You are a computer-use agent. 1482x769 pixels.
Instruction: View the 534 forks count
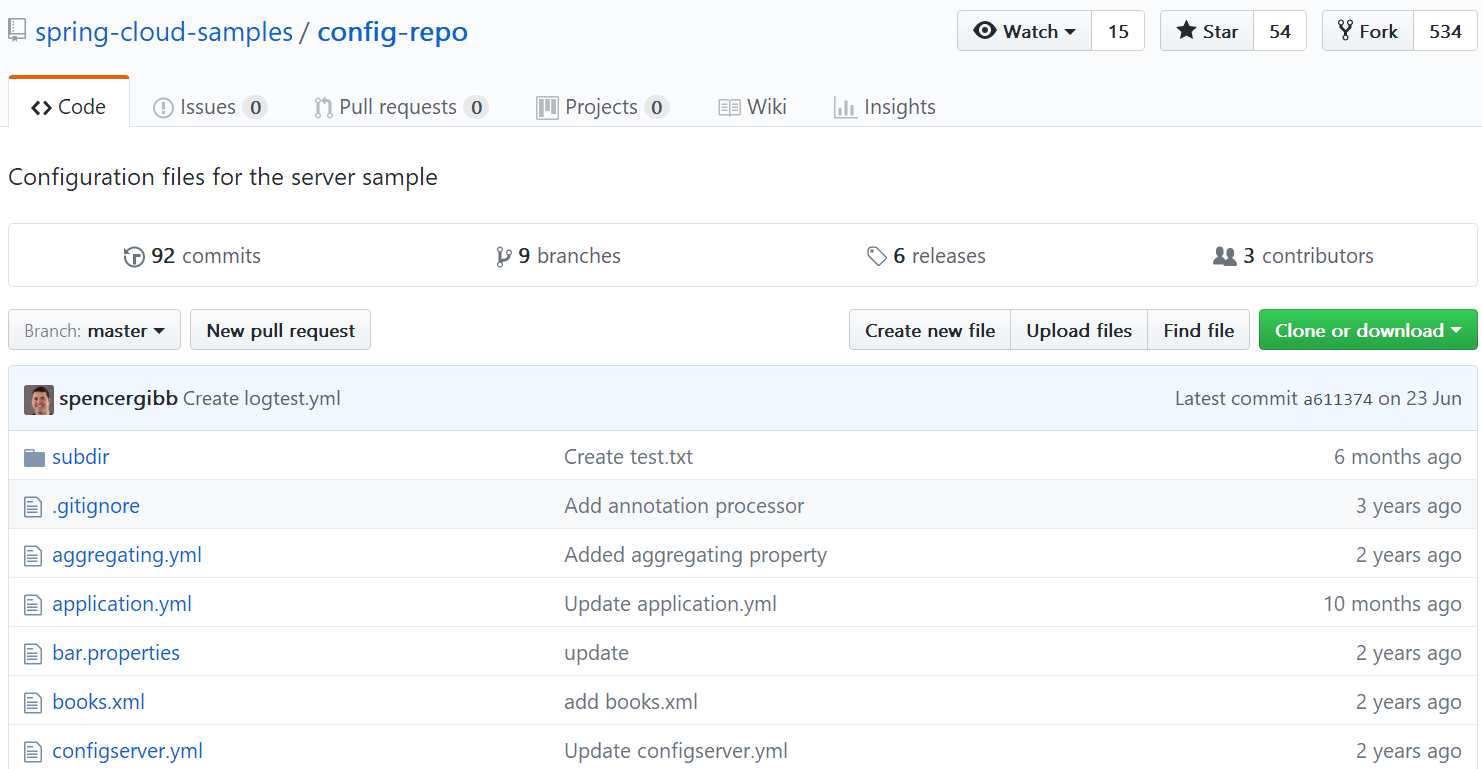(x=1445, y=31)
